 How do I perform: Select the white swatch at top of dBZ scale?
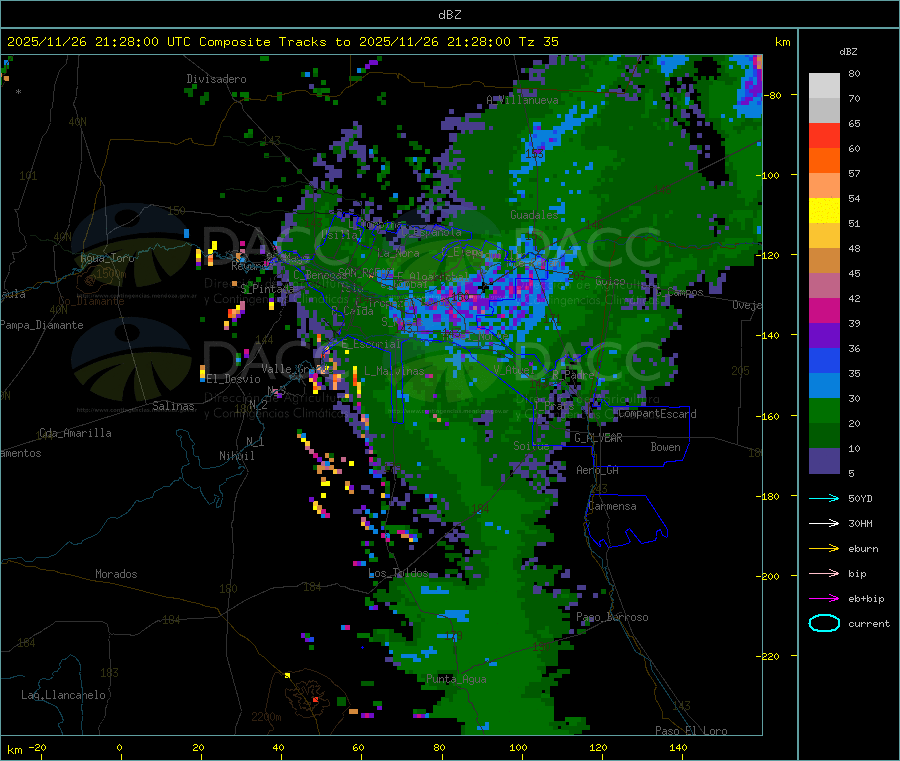click(824, 86)
